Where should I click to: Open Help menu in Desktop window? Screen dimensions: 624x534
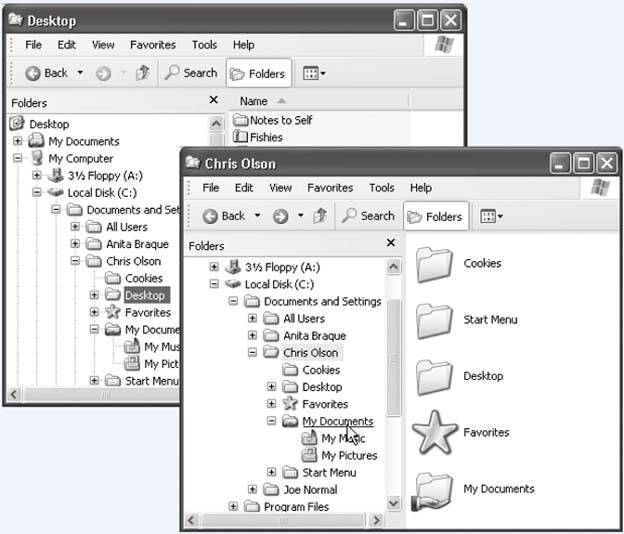pyautogui.click(x=244, y=45)
